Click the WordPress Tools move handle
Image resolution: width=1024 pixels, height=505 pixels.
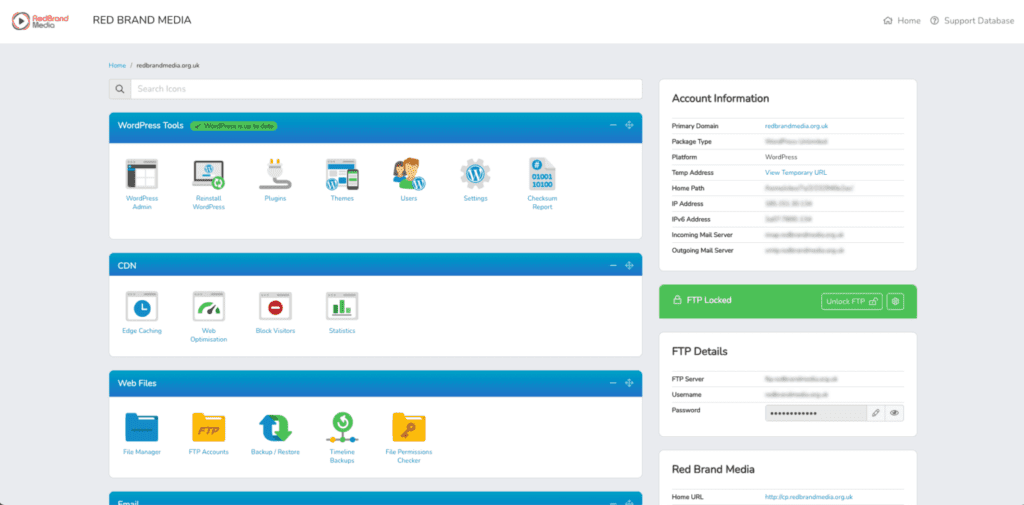click(630, 125)
